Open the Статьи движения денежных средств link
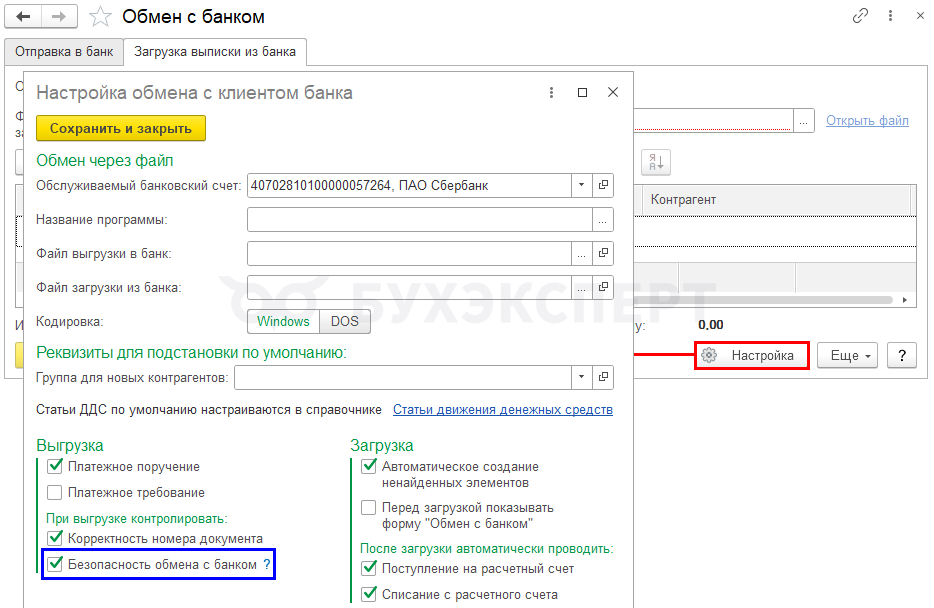934x608 pixels. [x=503, y=409]
